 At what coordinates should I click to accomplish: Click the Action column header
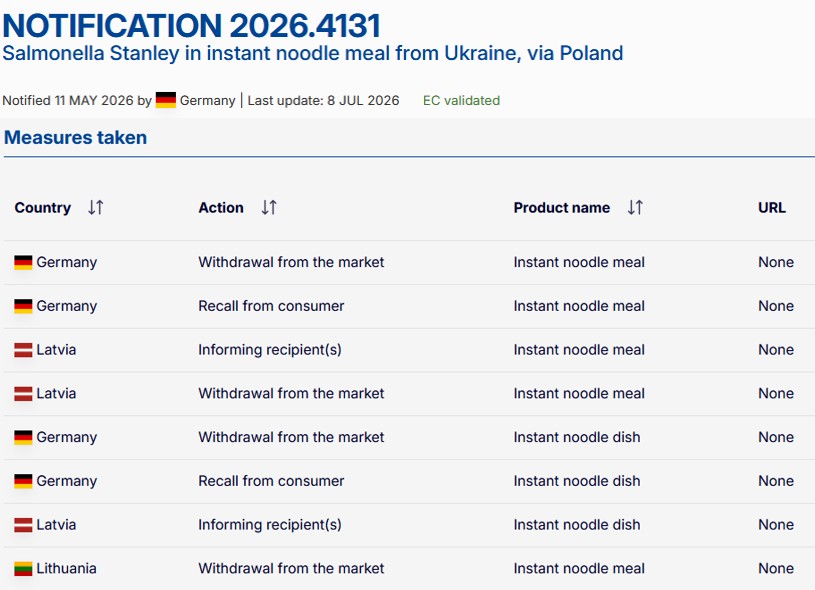pyautogui.click(x=221, y=207)
